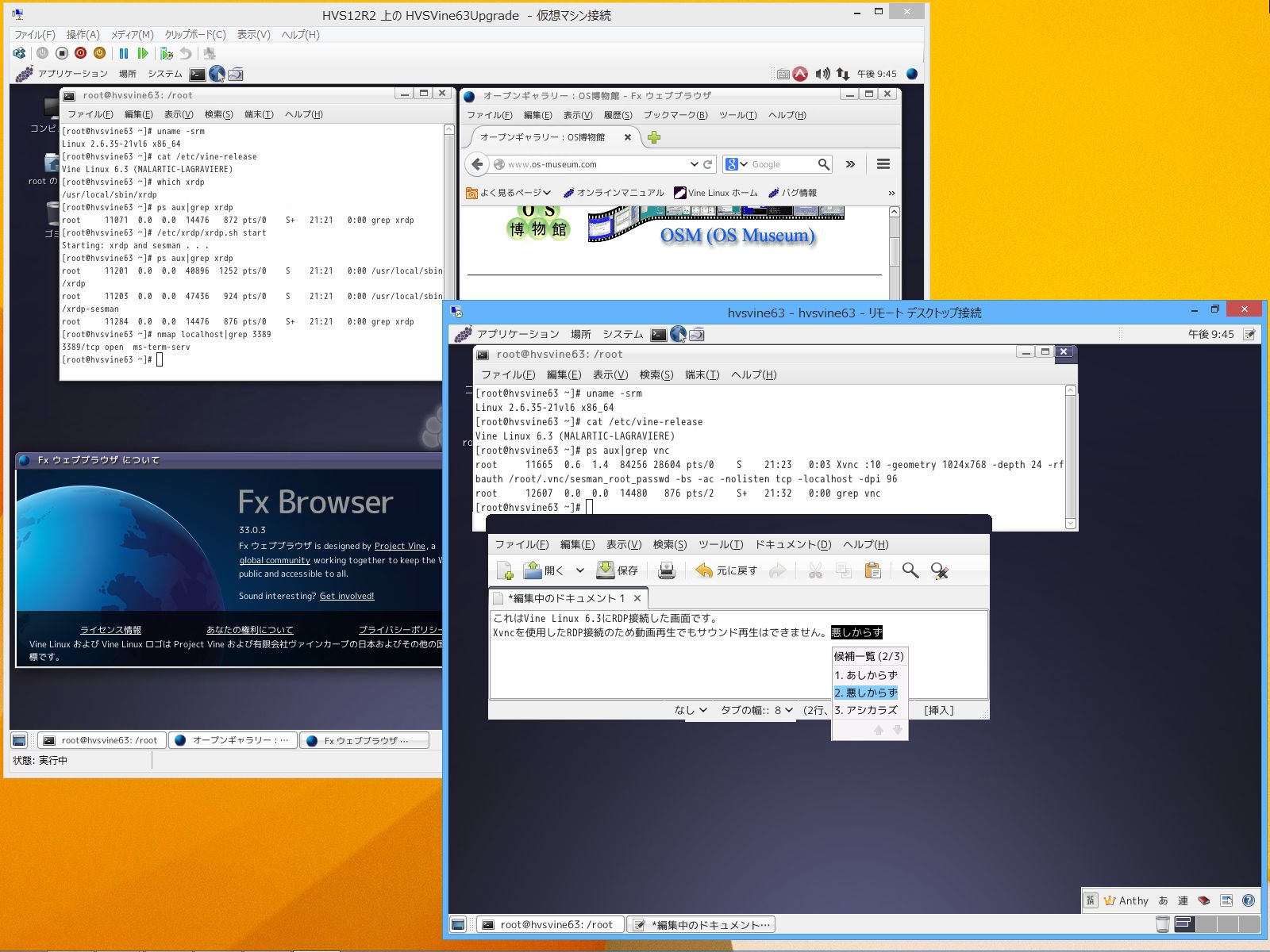The image size is (1270, 952).
Task: Click the Turn Off (stop) VM icon
Action: pyautogui.click(x=62, y=53)
